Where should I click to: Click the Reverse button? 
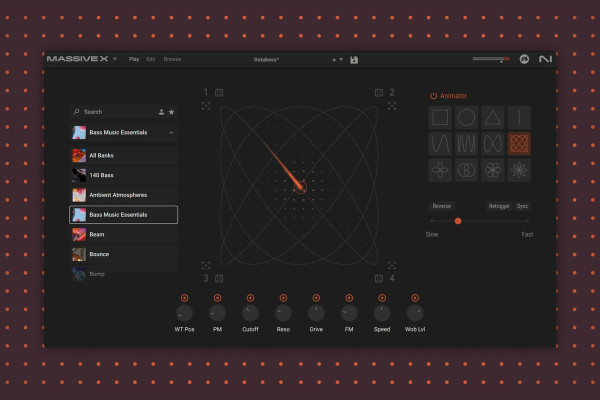tap(442, 206)
